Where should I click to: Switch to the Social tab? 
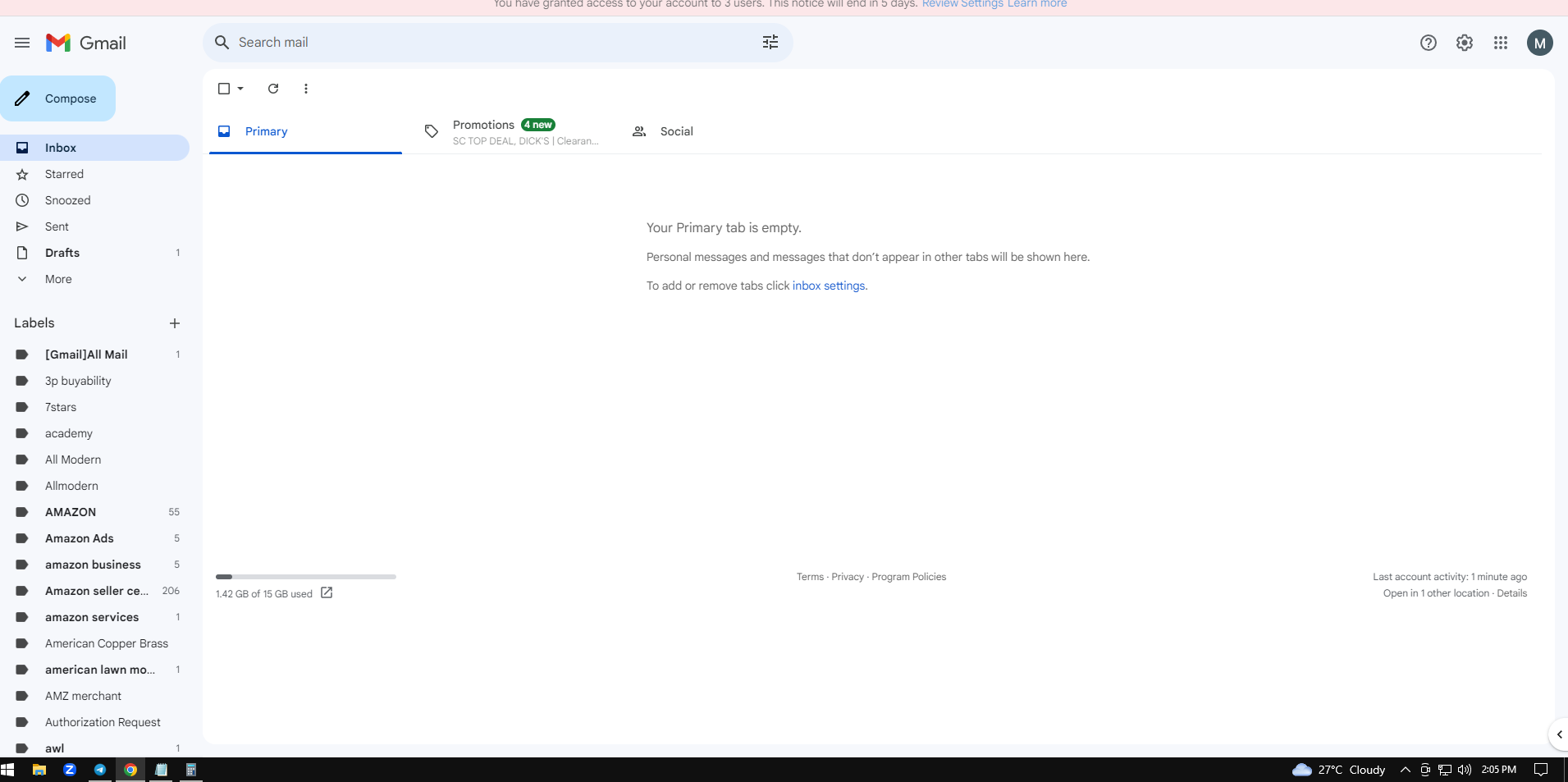pyautogui.click(x=663, y=131)
